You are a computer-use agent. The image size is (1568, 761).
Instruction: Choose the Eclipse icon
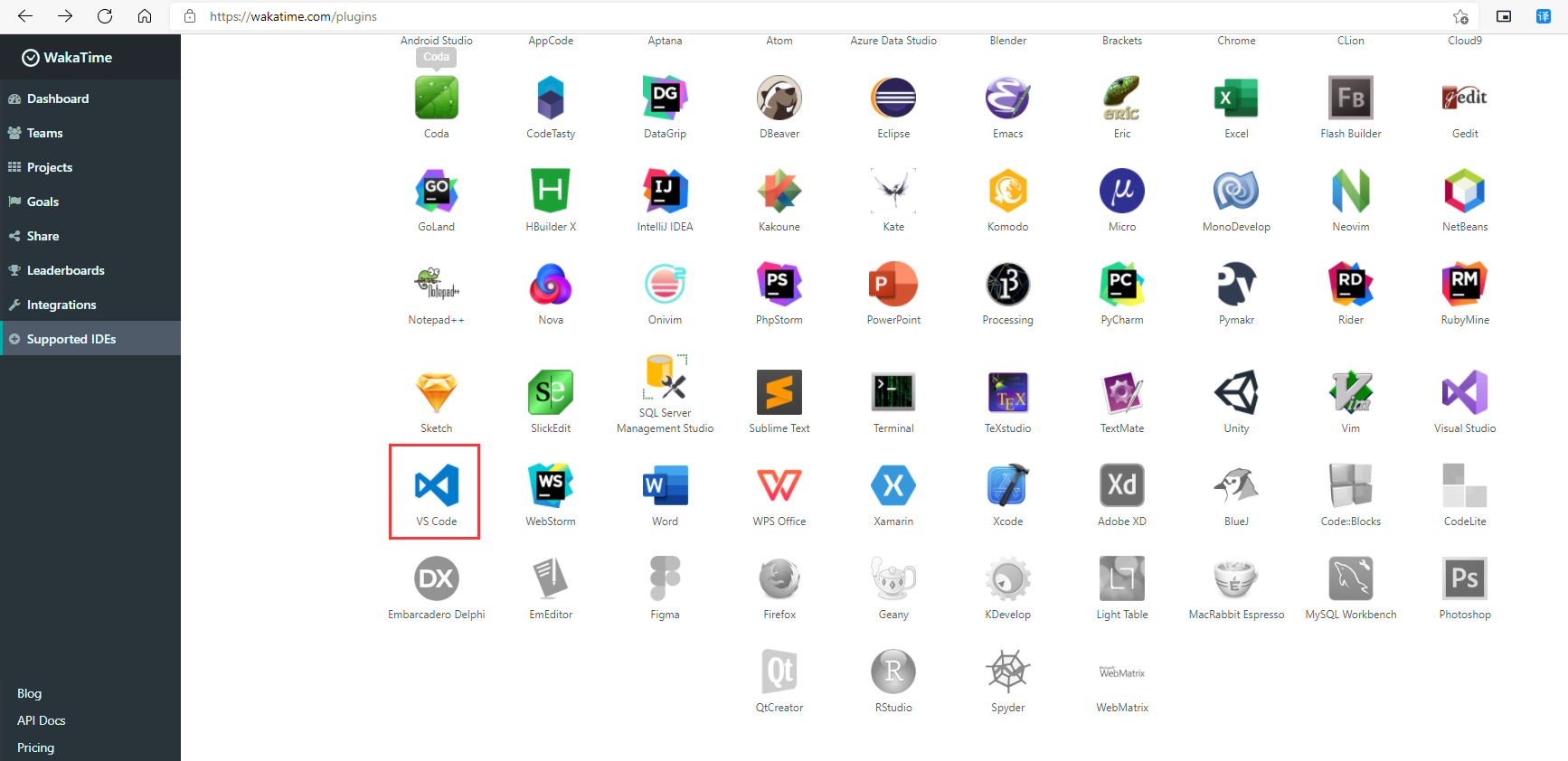[893, 98]
